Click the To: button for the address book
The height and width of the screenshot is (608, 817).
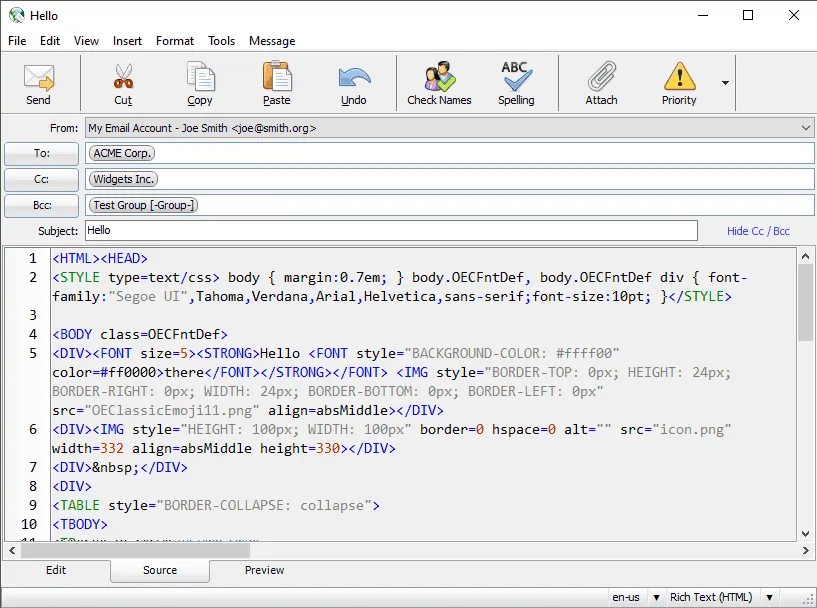(x=41, y=153)
